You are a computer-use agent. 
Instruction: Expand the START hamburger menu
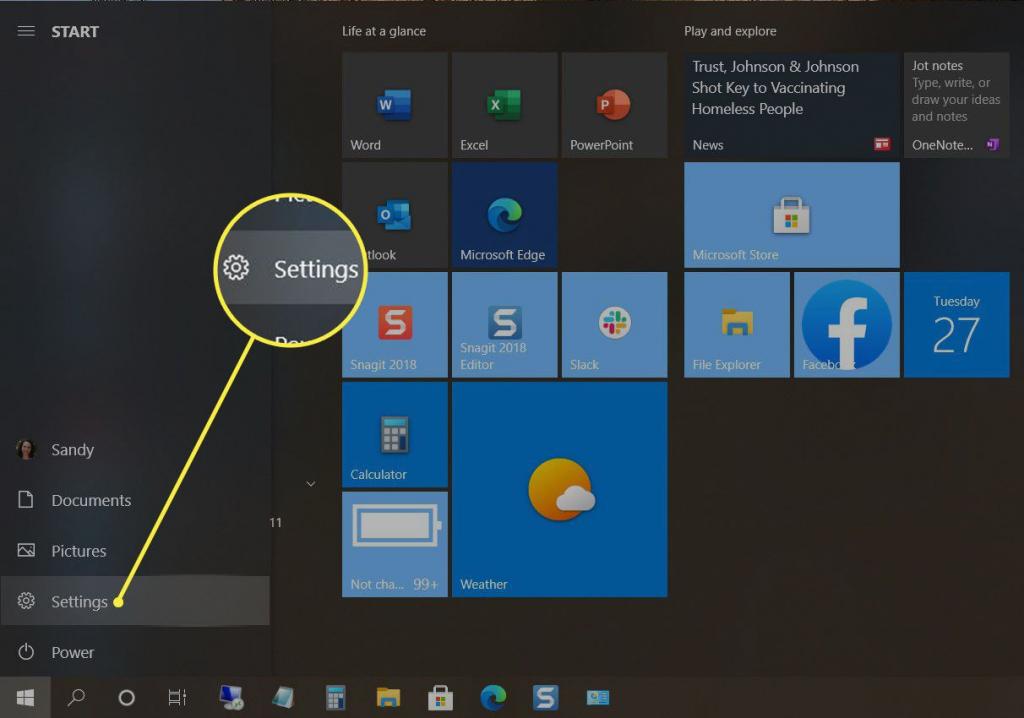26,31
